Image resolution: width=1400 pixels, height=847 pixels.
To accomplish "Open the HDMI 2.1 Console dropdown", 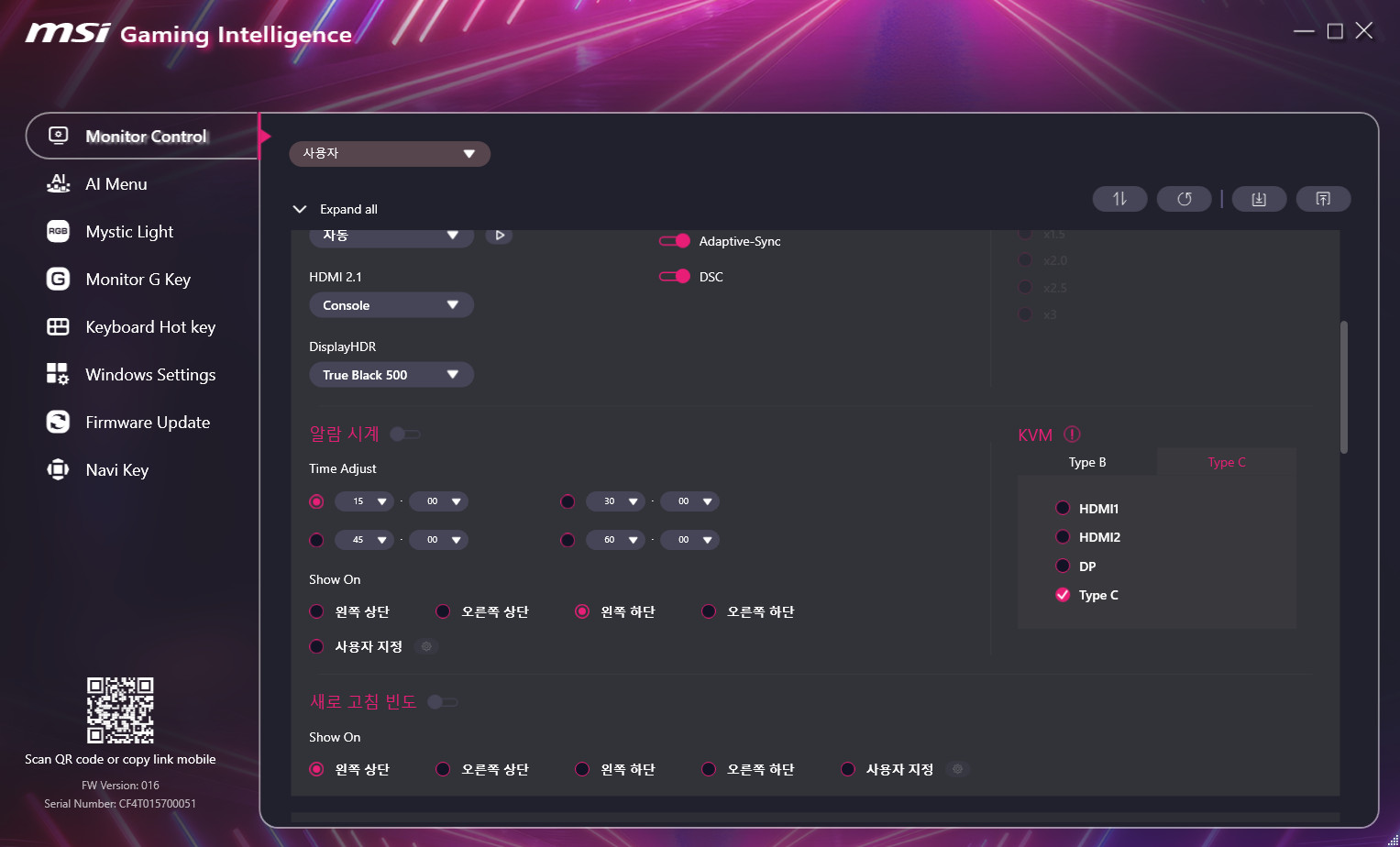I will [x=391, y=305].
